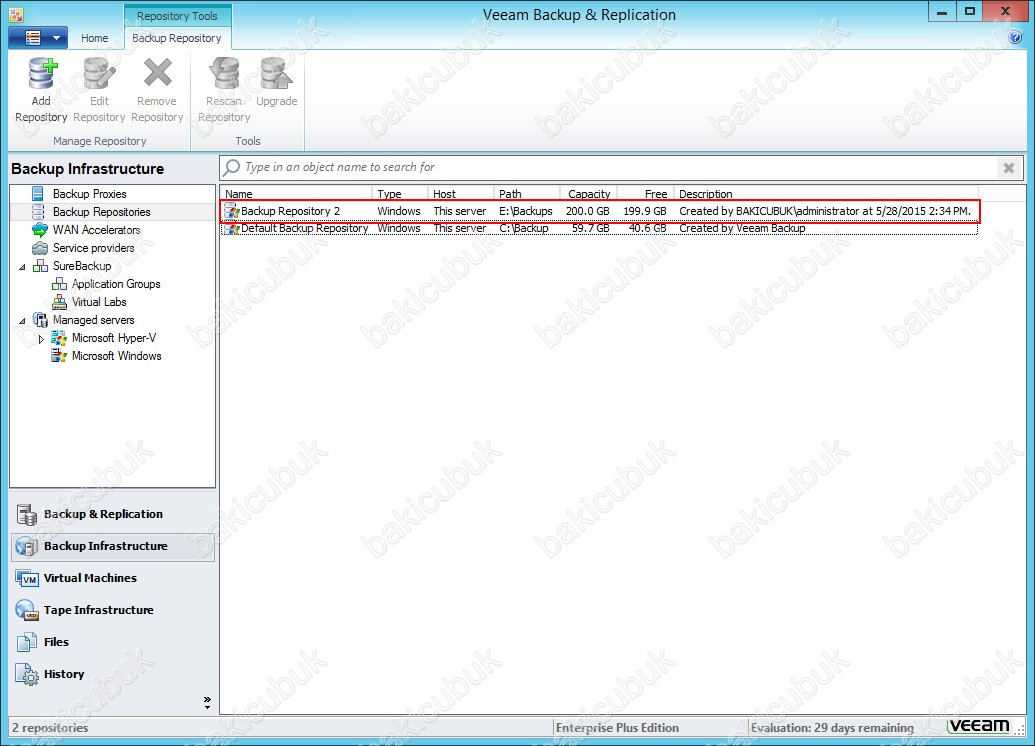Click the Enterprise Plus Edition status text
This screenshot has width=1035, height=746.
coord(617,728)
